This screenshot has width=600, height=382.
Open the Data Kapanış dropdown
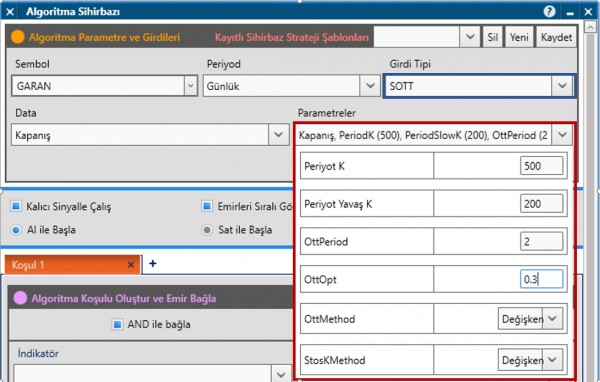tap(279, 135)
